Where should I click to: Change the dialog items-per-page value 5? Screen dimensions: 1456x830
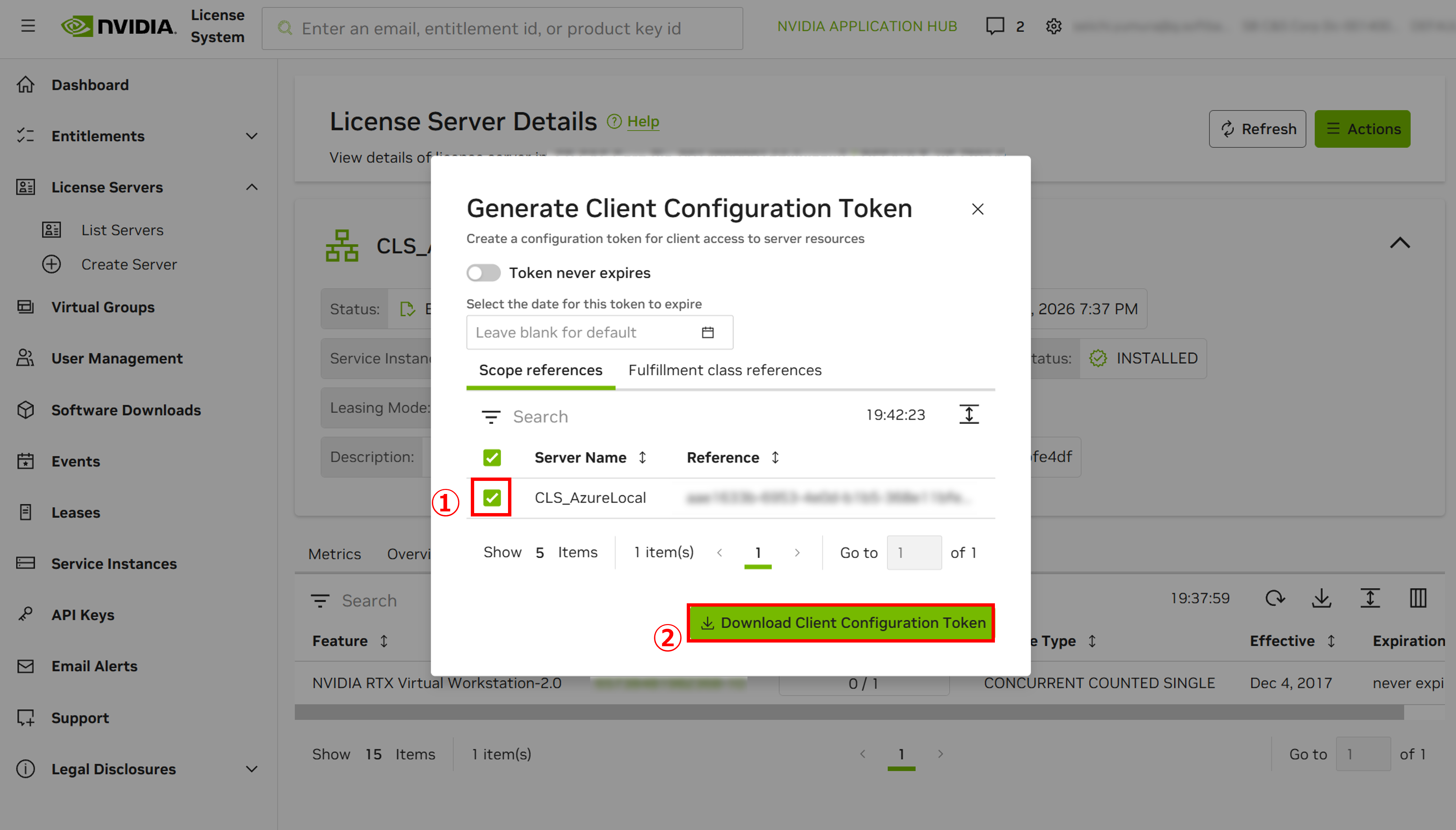pos(540,552)
